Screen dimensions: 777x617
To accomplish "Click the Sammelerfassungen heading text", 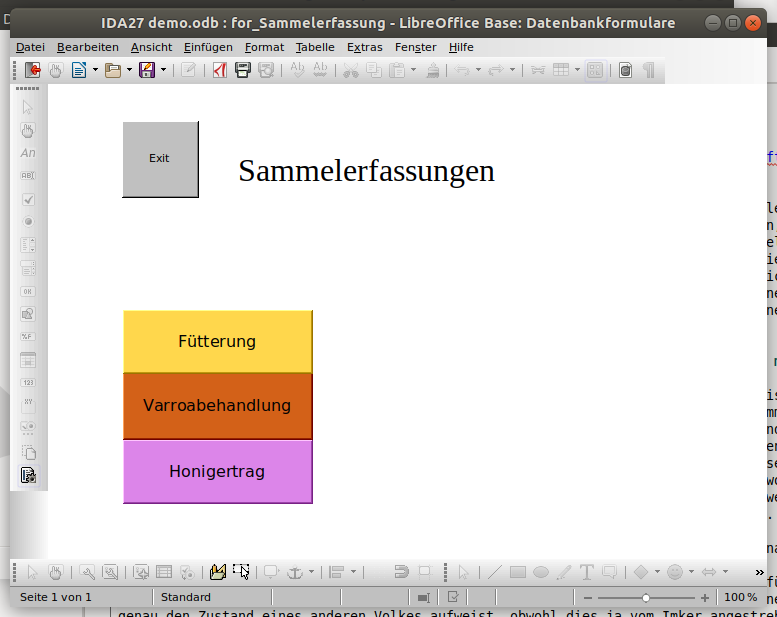I will (367, 171).
